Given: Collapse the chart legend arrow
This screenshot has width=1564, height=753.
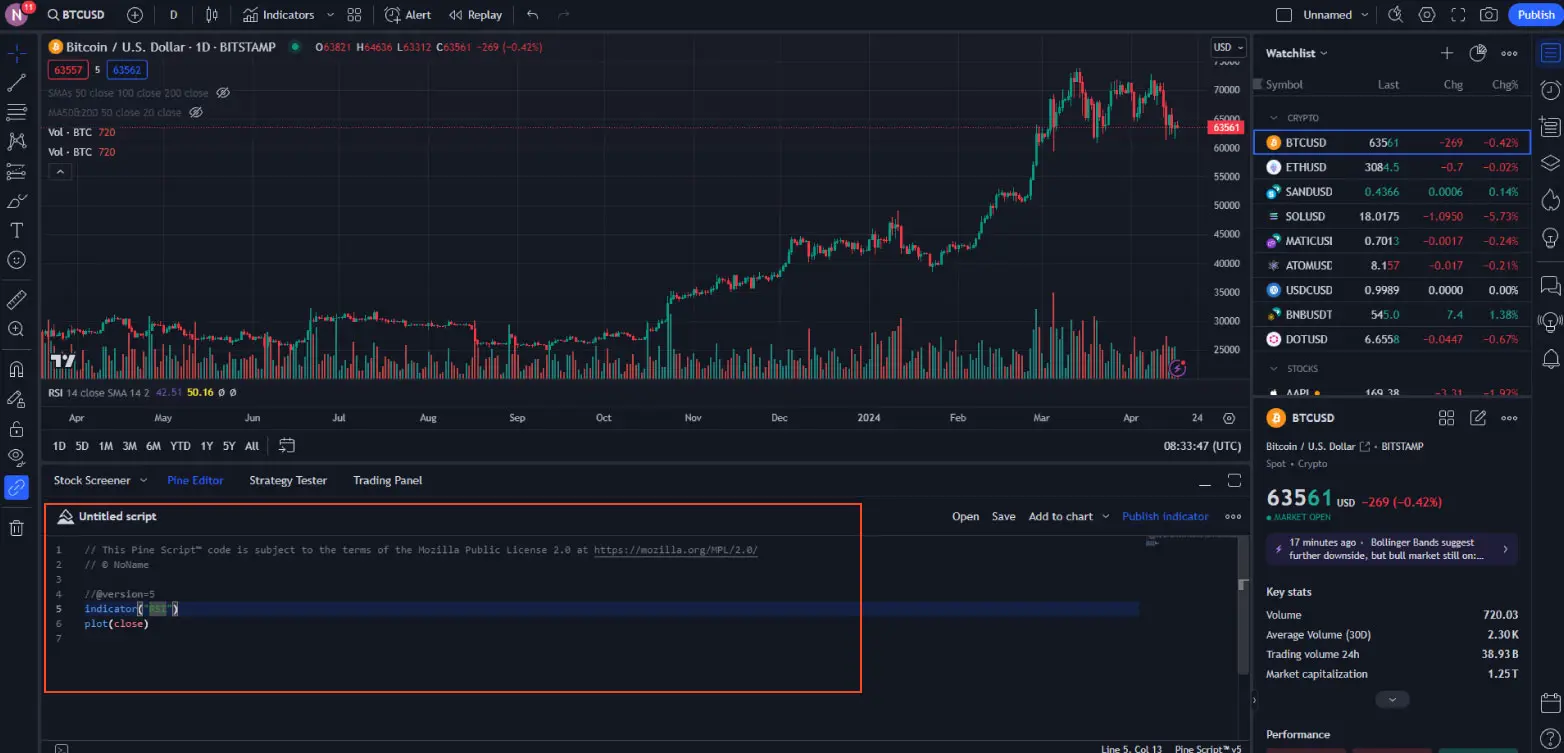Looking at the screenshot, I should [59, 172].
